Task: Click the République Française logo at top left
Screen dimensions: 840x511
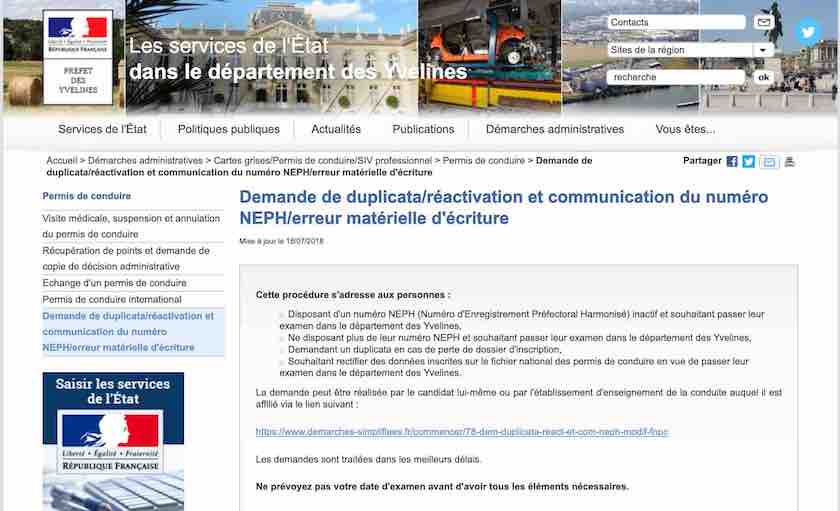Action: click(78, 35)
